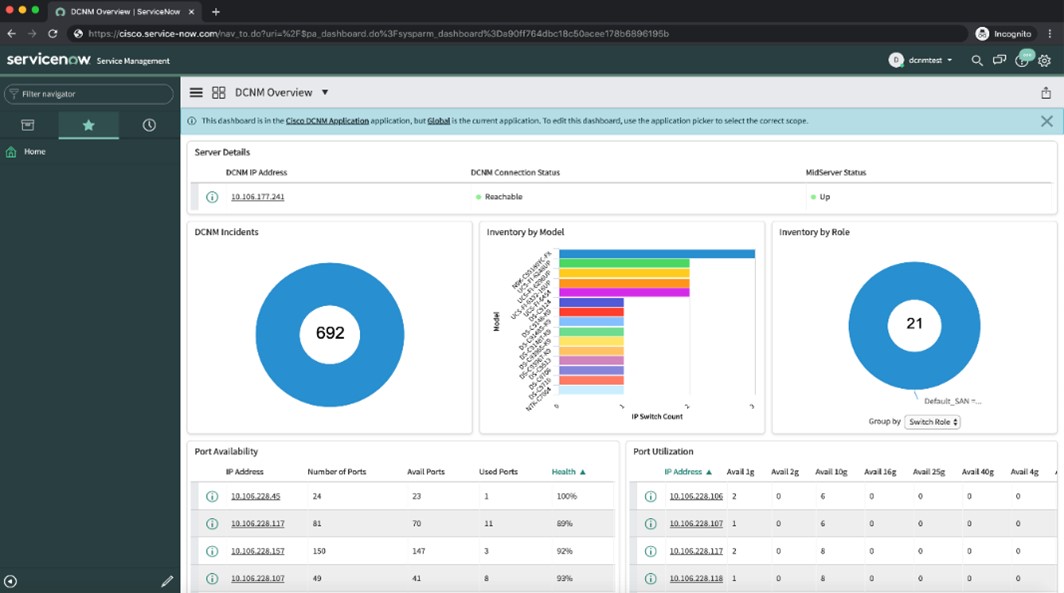The image size is (1064, 593).
Task: Open the Cisco DCNM Application link
Action: click(x=327, y=121)
